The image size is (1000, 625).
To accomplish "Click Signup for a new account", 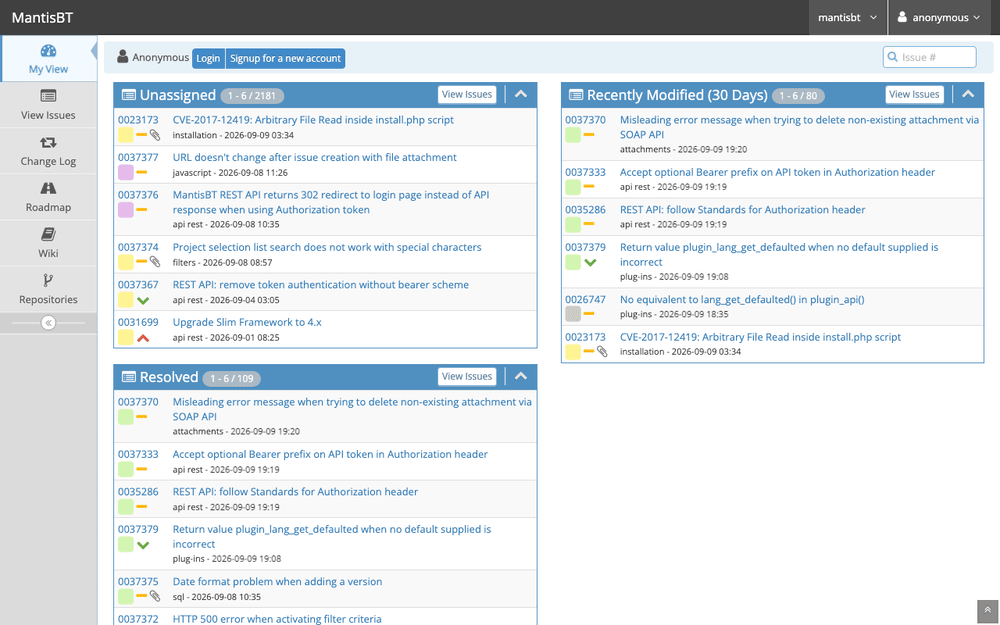I will point(285,58).
